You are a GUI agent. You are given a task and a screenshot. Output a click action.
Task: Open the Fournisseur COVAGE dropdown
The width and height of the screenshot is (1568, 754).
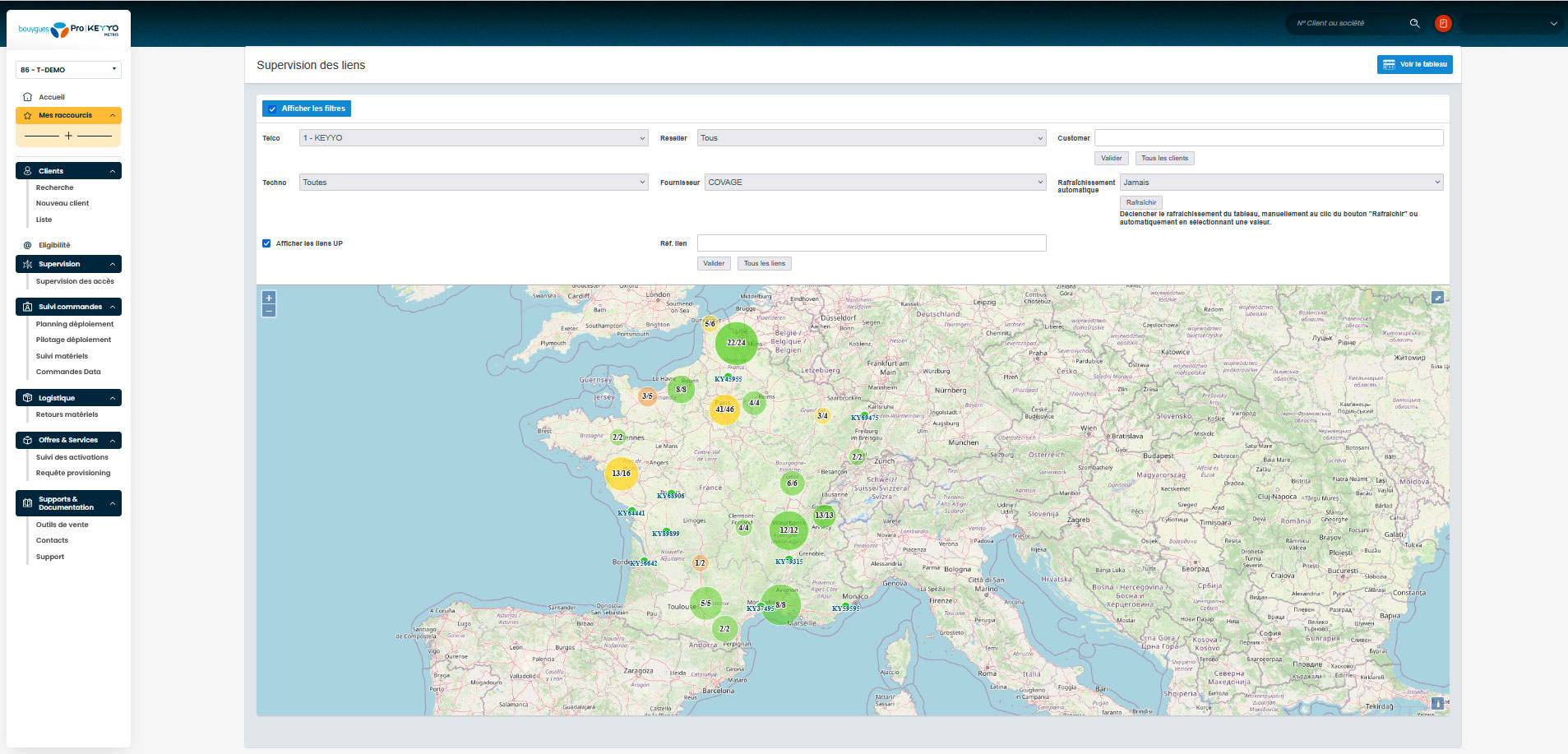coord(875,183)
